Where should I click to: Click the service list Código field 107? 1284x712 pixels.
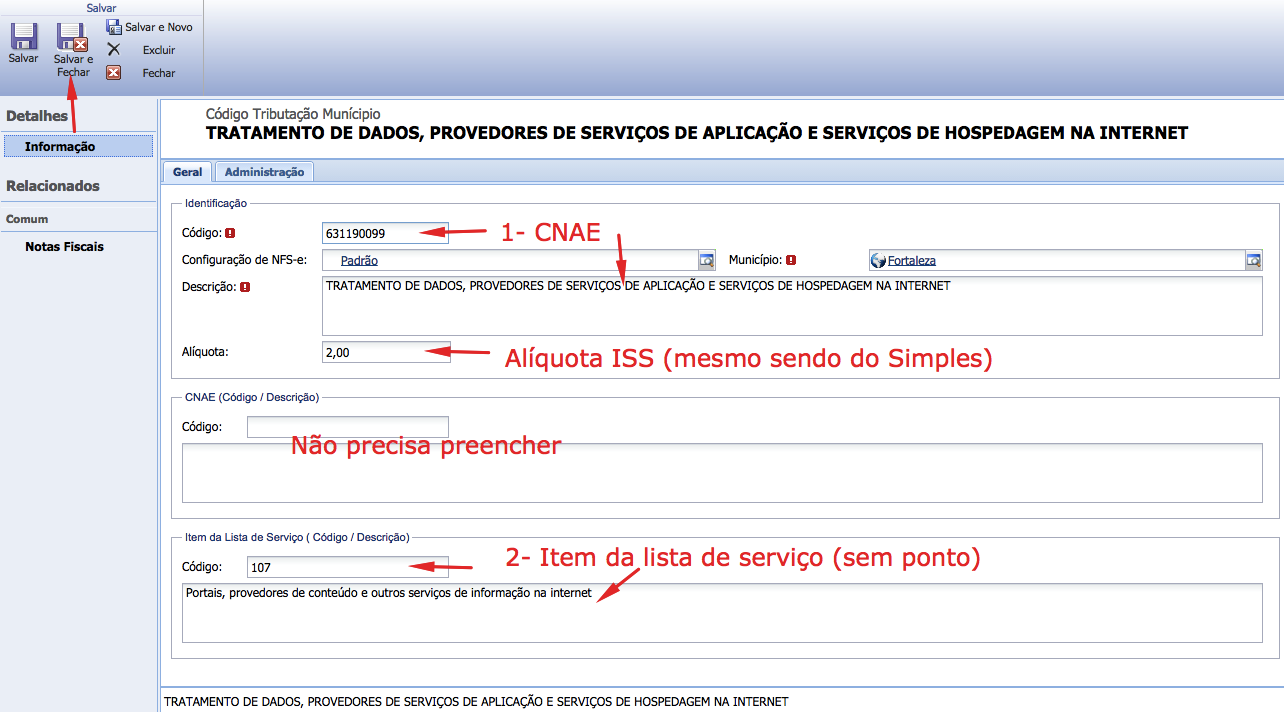(x=348, y=567)
